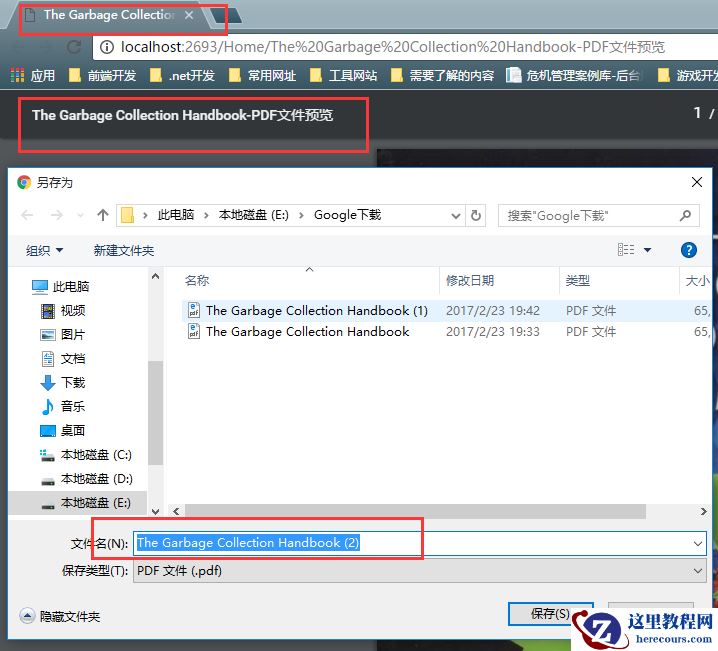Open recent locations dropdown arrow
718x651 pixels.
(80, 215)
